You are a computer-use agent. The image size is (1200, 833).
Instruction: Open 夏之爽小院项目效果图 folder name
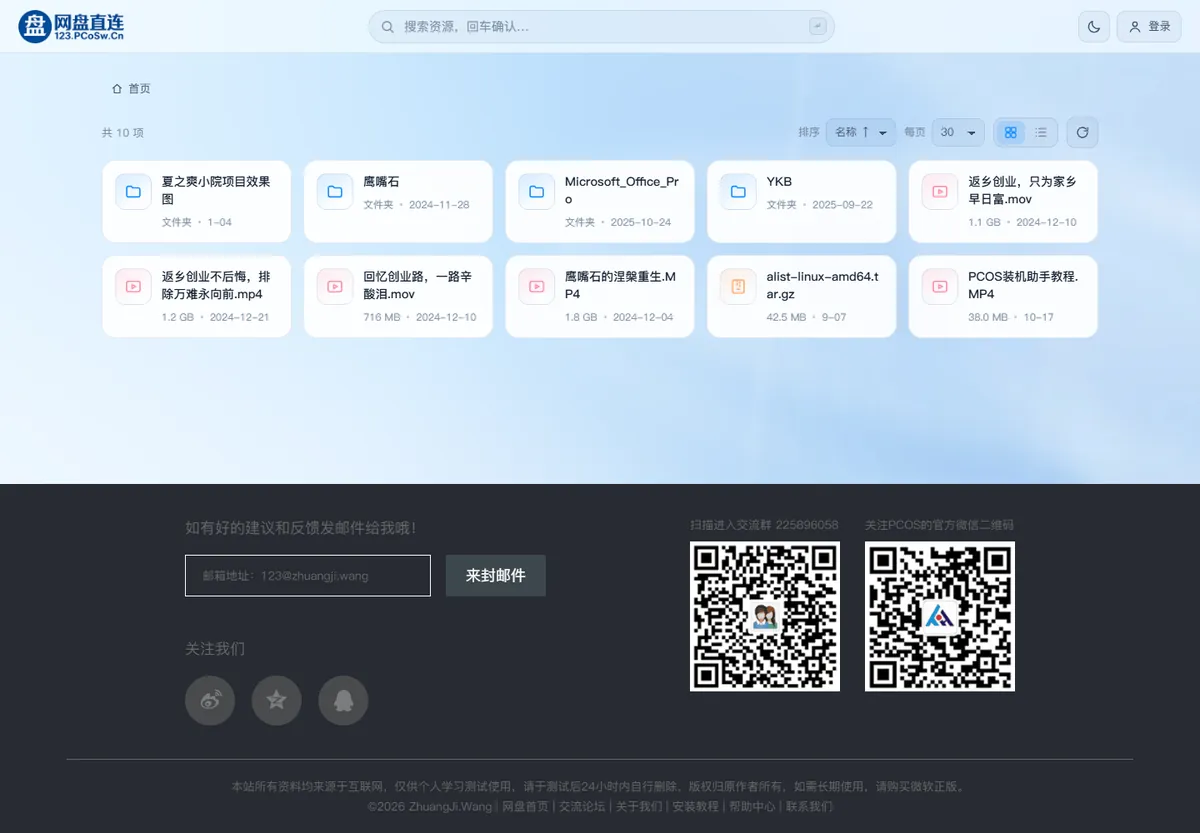[216, 190]
